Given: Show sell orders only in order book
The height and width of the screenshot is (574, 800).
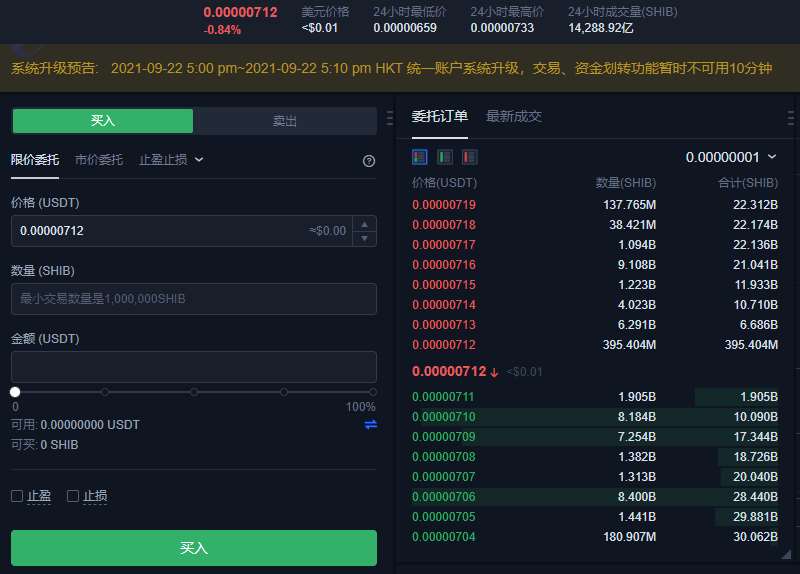Looking at the screenshot, I should click(469, 157).
